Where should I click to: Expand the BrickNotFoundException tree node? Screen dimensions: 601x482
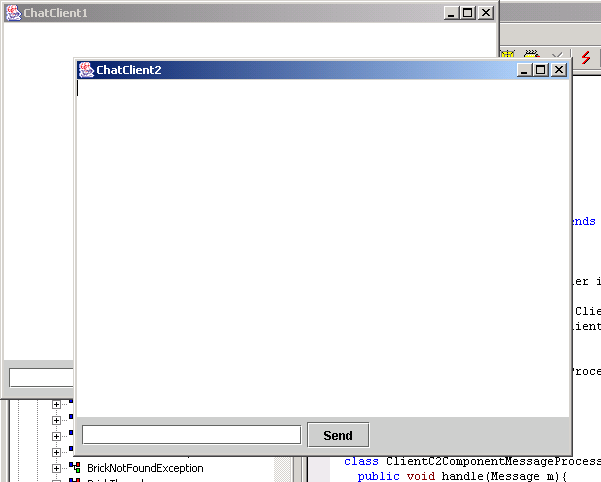pos(56,468)
